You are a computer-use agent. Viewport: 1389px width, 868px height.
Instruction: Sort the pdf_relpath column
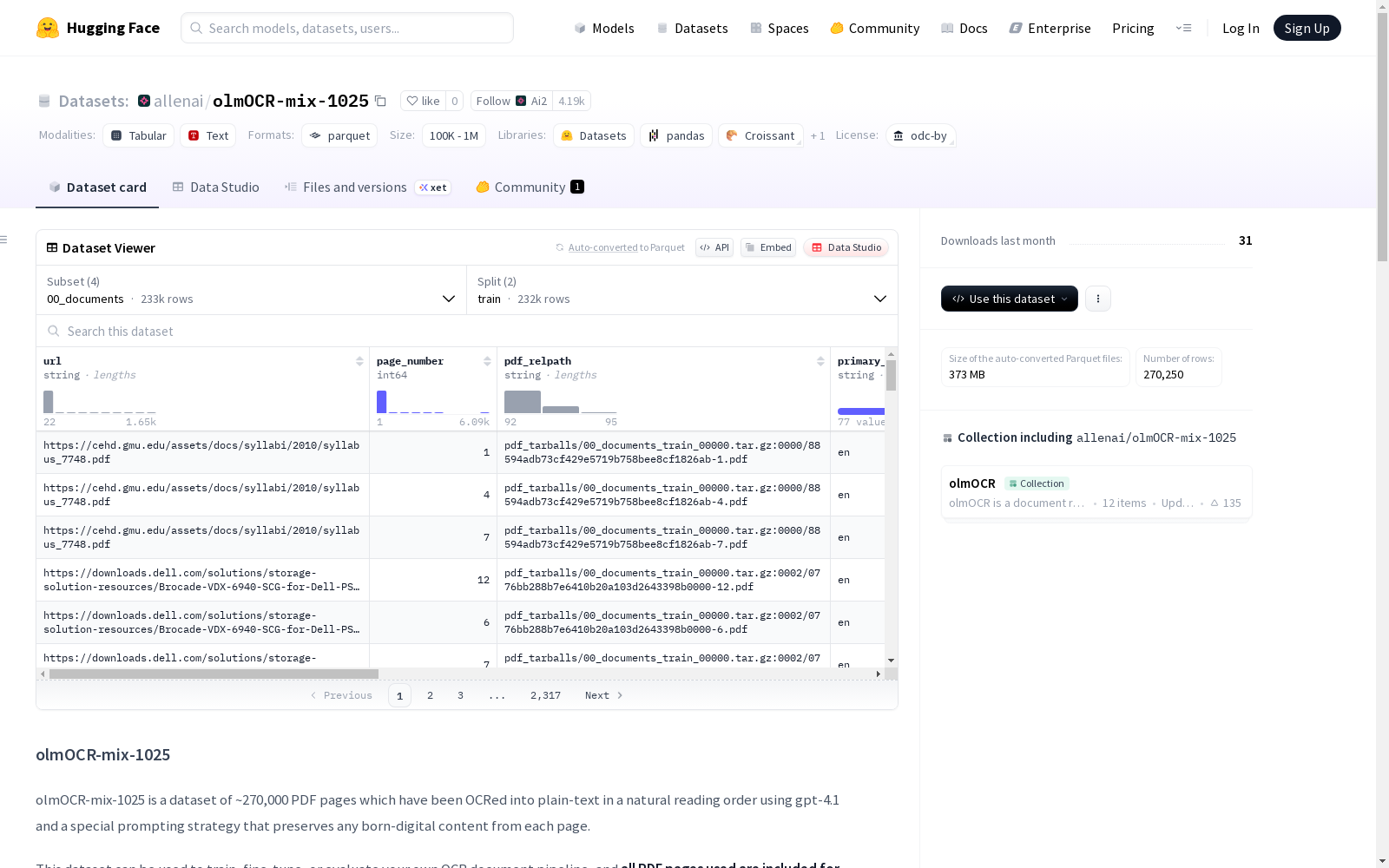[x=820, y=361]
